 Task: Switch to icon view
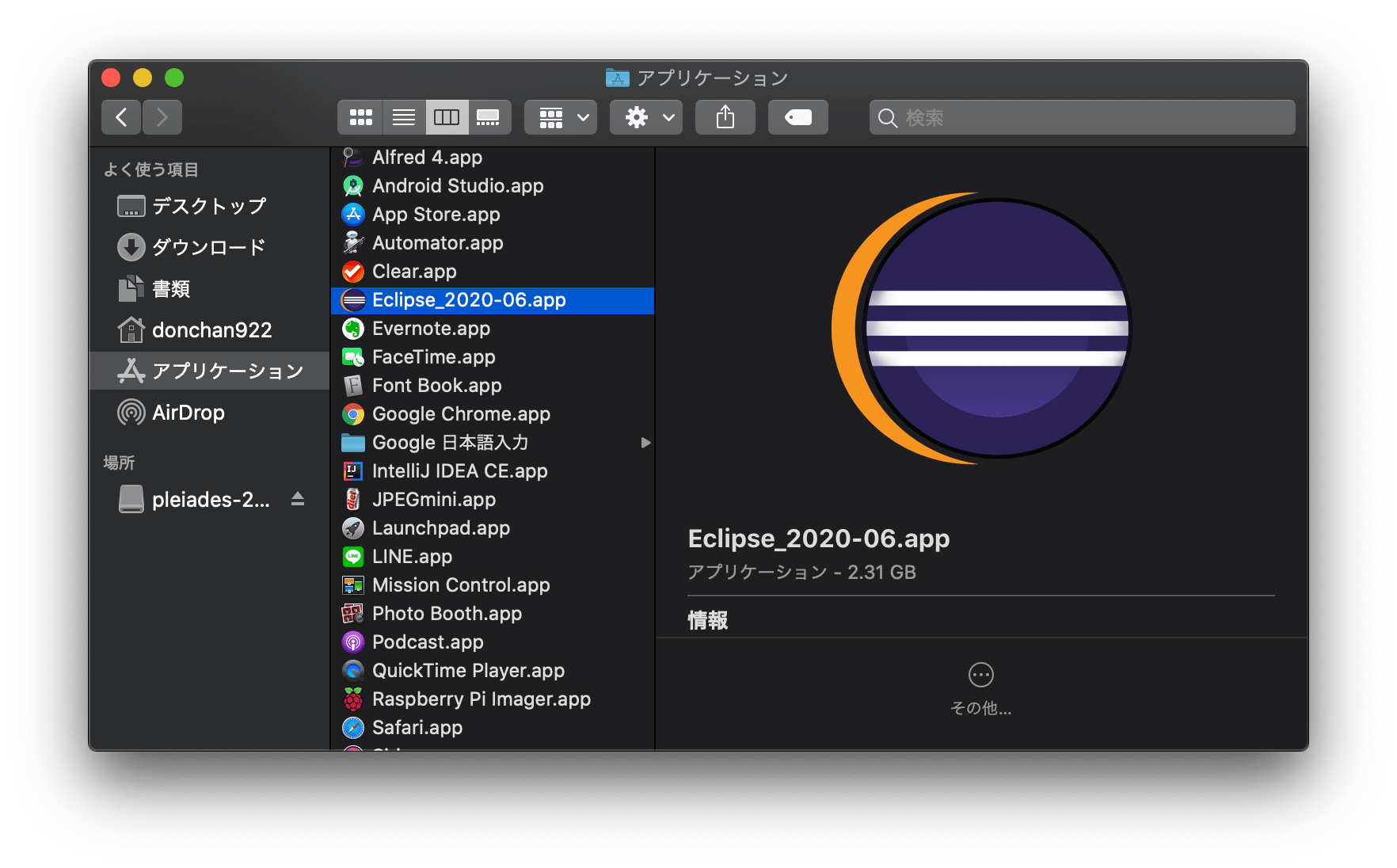click(360, 116)
